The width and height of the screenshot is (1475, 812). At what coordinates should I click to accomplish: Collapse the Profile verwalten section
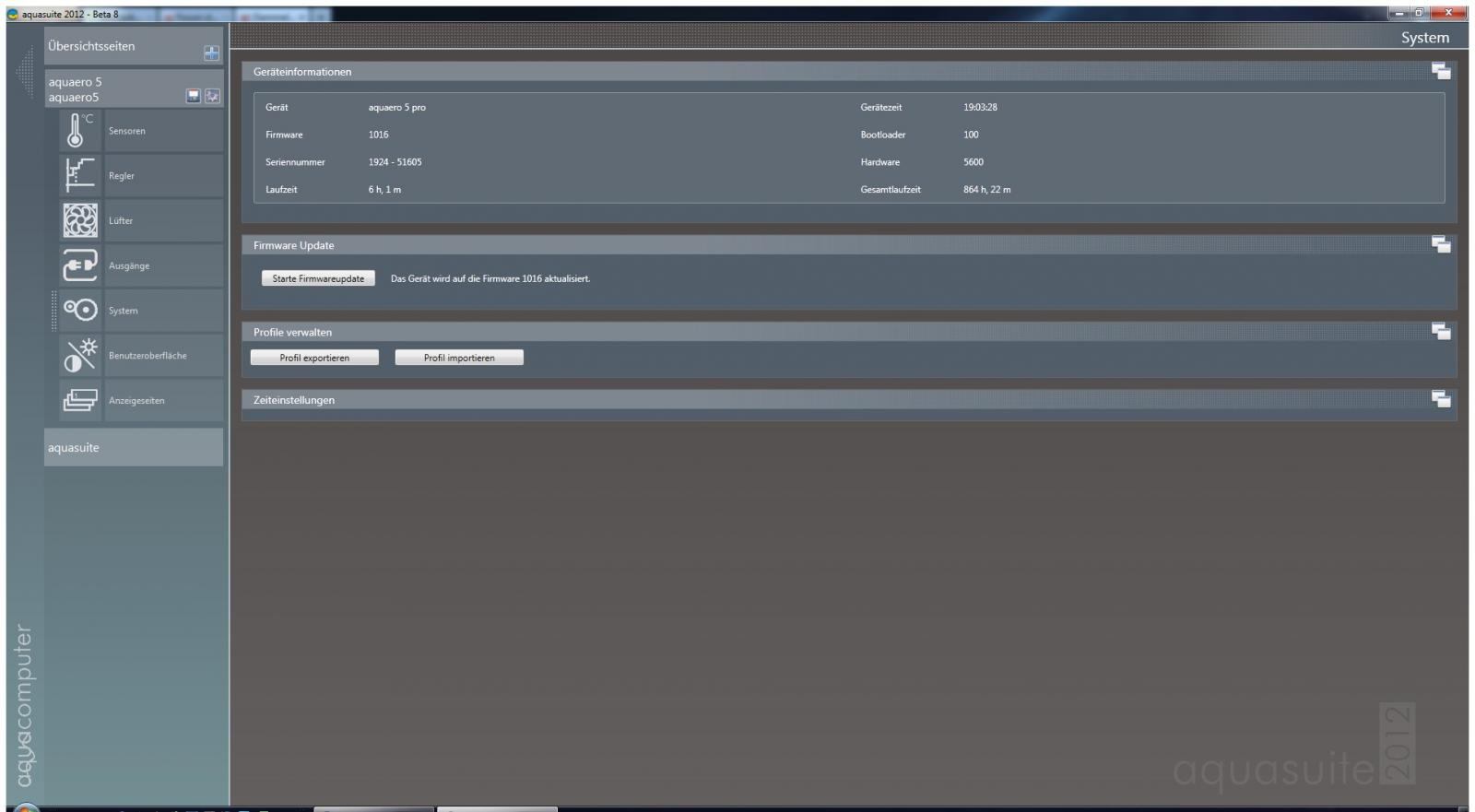(x=1441, y=331)
